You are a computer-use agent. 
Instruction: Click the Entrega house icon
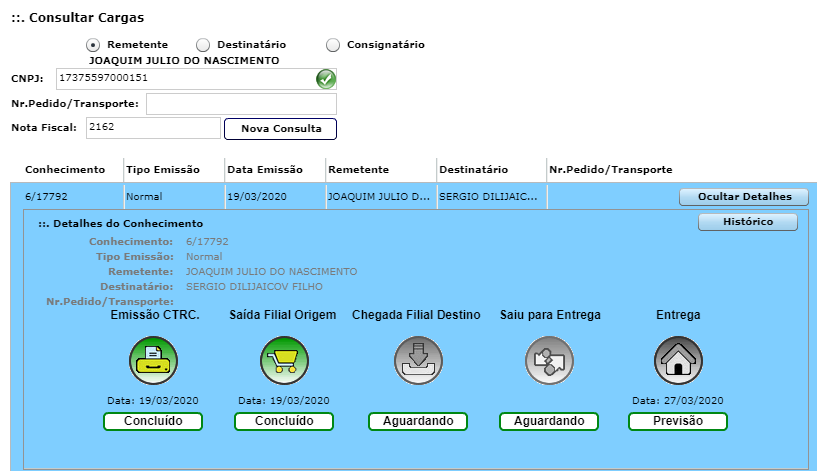(x=678, y=361)
